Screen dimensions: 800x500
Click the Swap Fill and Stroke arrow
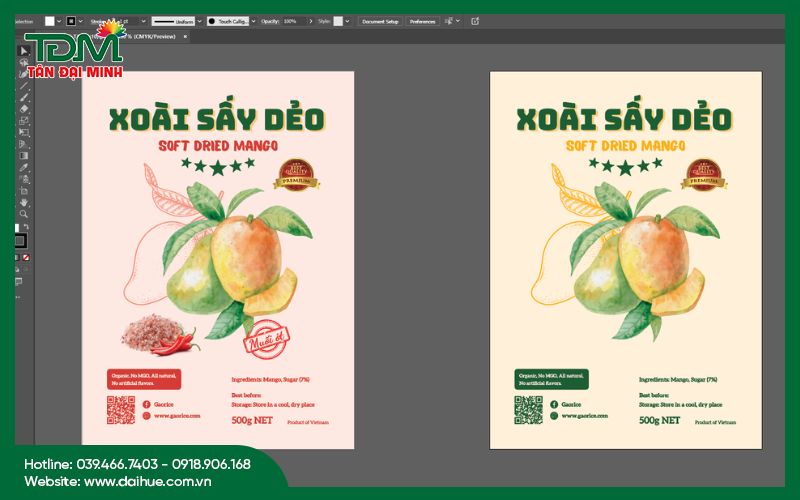[26, 227]
